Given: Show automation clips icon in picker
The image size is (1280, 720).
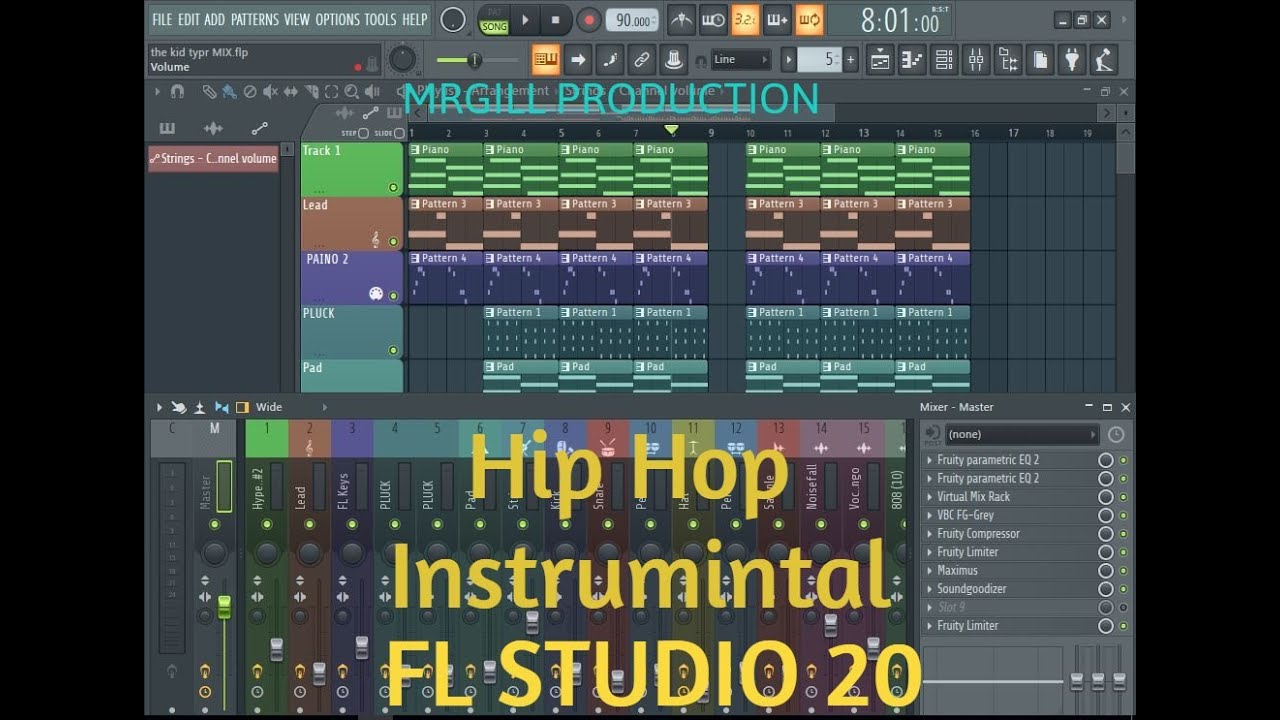Looking at the screenshot, I should [x=259, y=128].
